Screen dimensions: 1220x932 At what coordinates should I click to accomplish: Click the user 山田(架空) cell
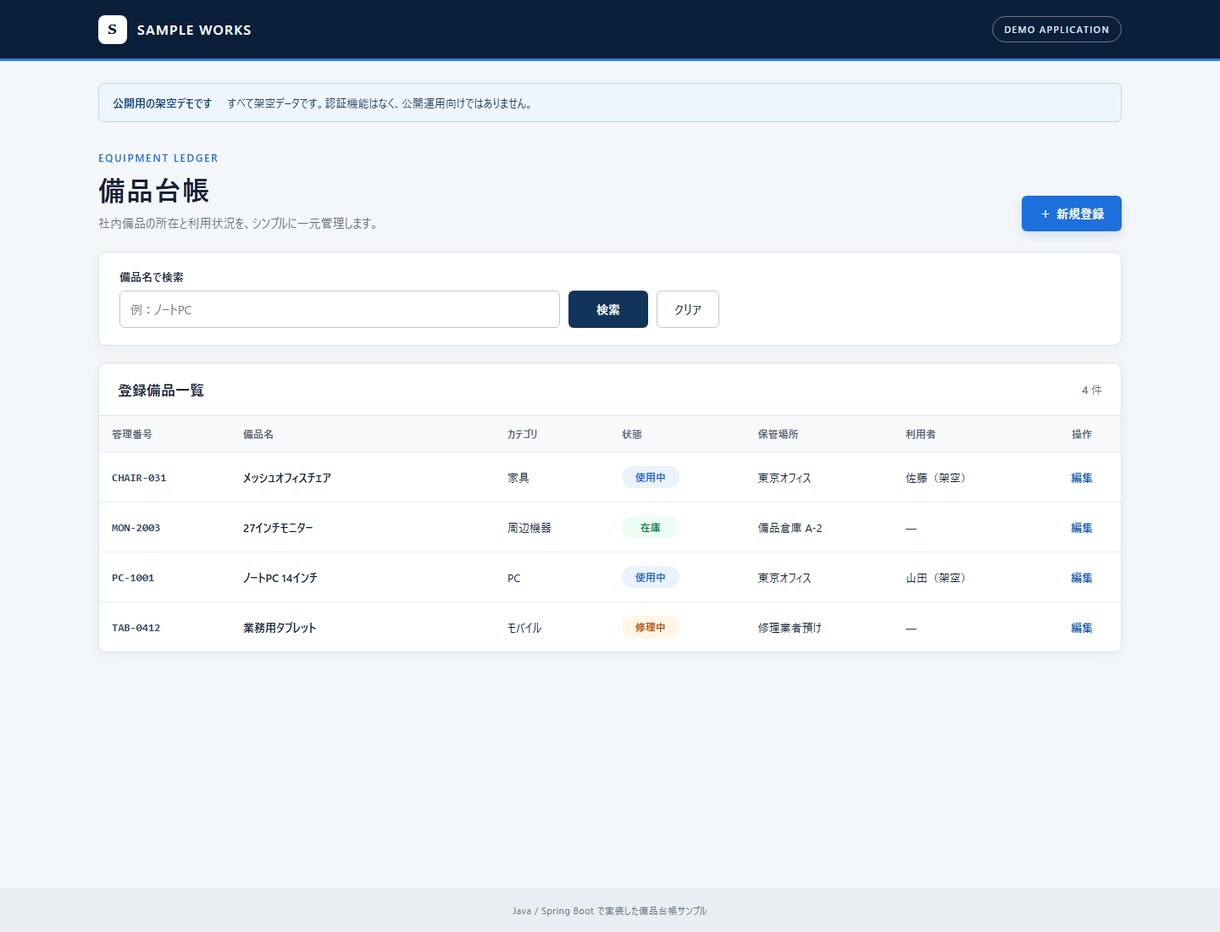(x=936, y=578)
